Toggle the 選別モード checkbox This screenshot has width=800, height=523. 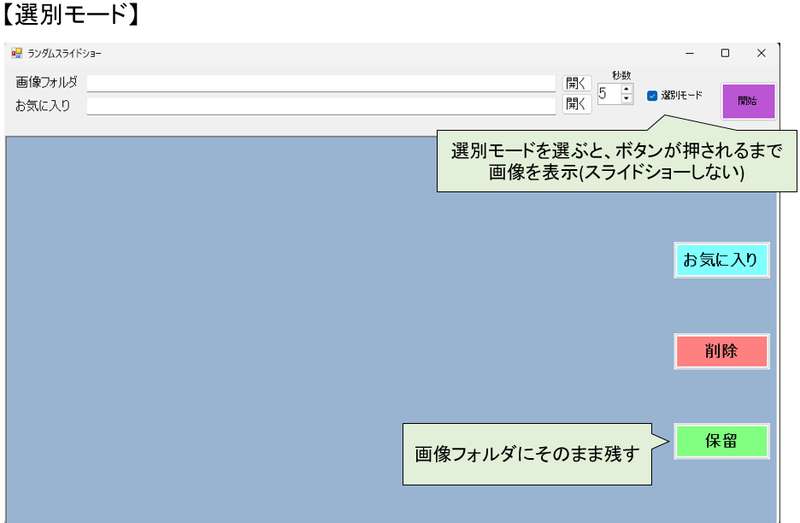tap(652, 96)
